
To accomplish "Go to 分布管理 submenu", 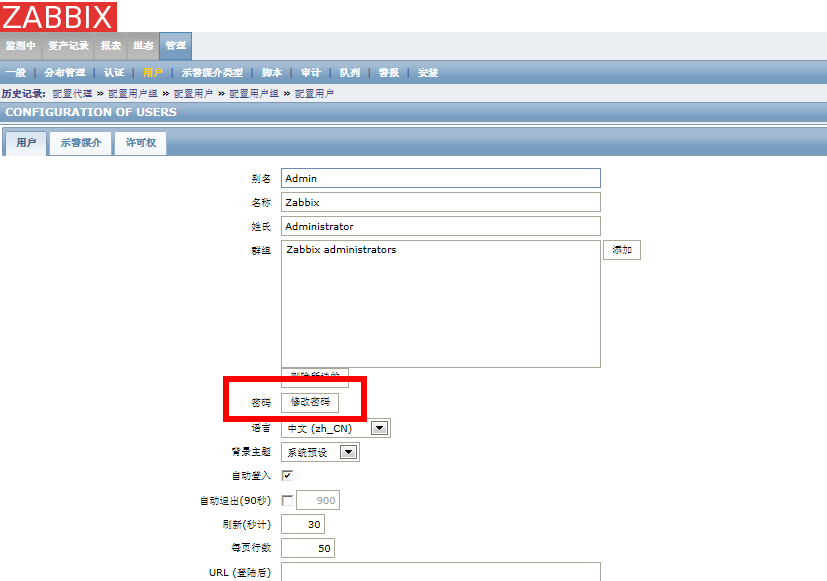I will pos(64,73).
